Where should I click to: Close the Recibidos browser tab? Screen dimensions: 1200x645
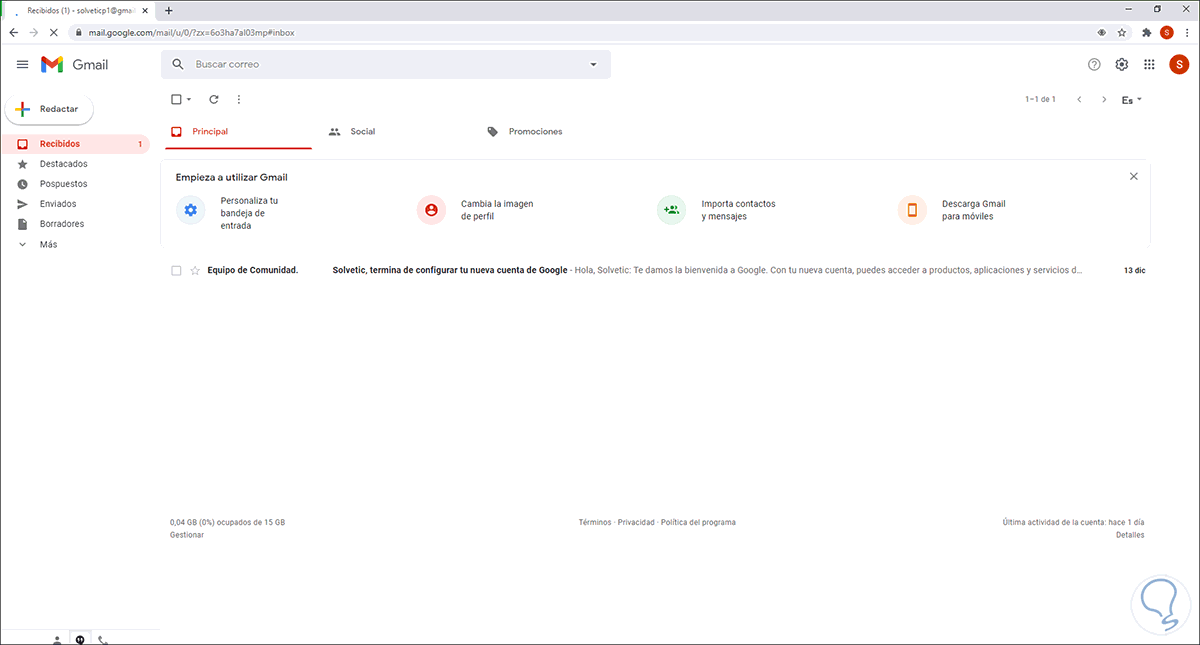[x=146, y=10]
